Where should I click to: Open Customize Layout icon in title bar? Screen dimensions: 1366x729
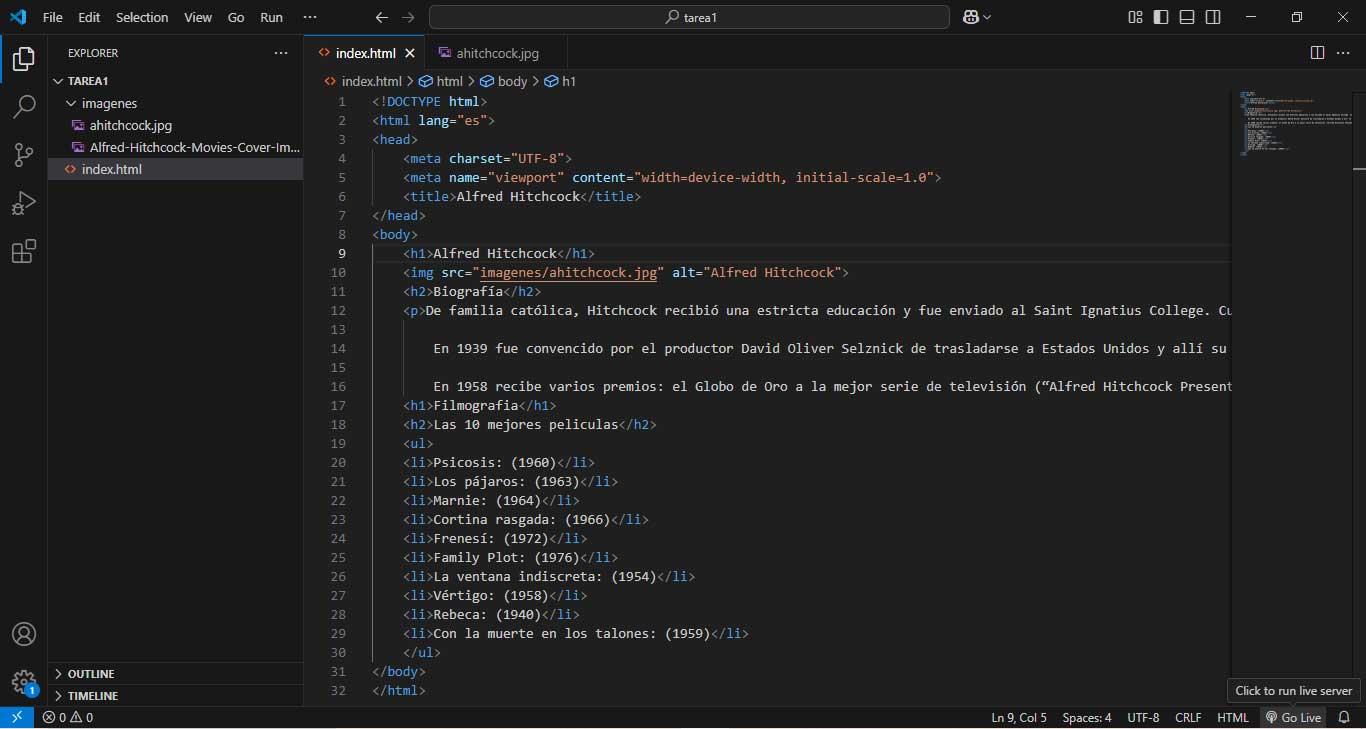pyautogui.click(x=1135, y=17)
